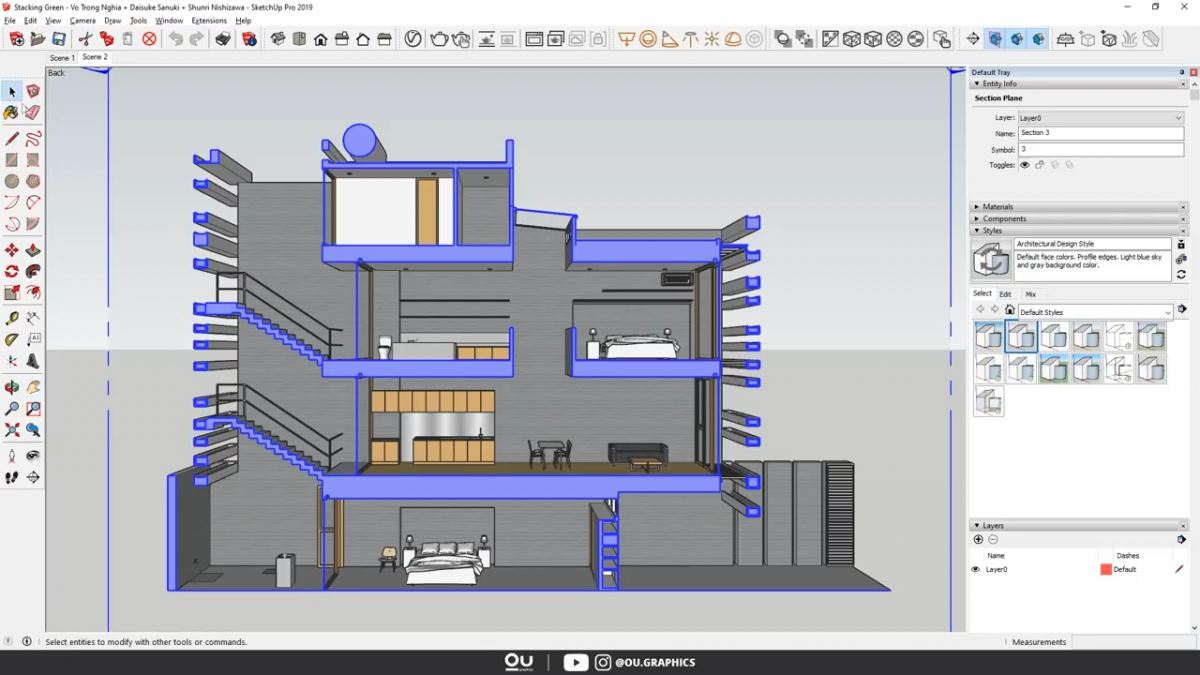The image size is (1200, 675).
Task: Select the Make Component tool
Action: pos(32,90)
